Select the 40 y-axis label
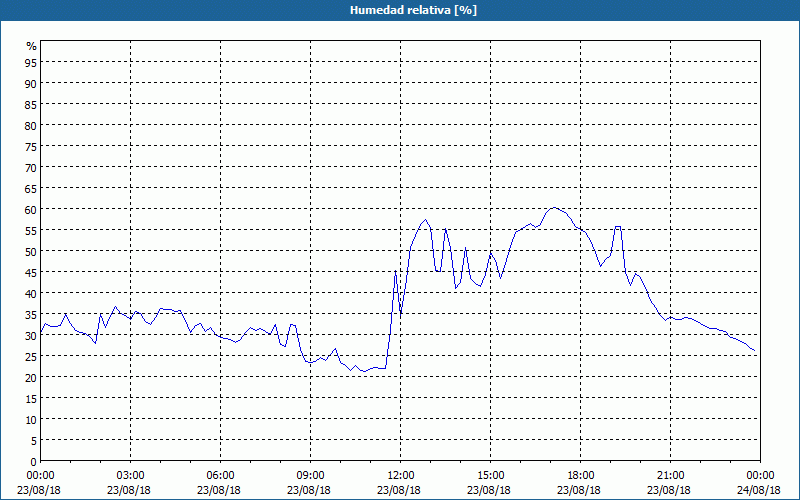 (x=31, y=293)
